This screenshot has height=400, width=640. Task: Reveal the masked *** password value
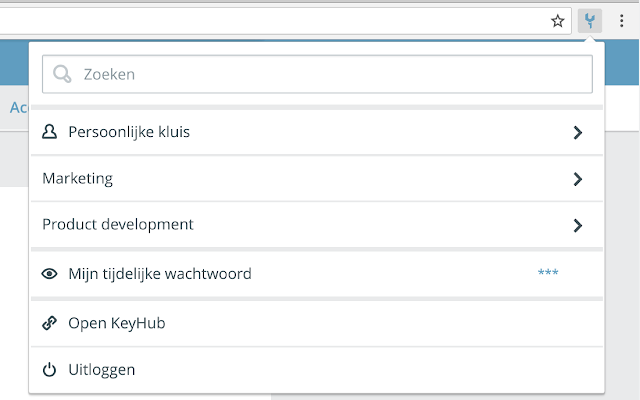pyautogui.click(x=547, y=273)
